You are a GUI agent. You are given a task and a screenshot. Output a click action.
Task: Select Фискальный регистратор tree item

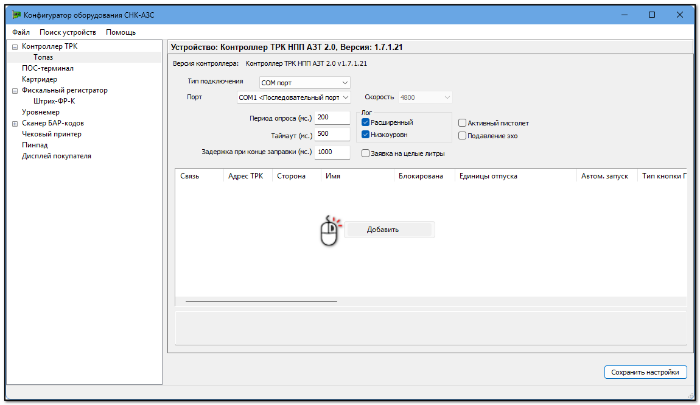click(x=64, y=90)
